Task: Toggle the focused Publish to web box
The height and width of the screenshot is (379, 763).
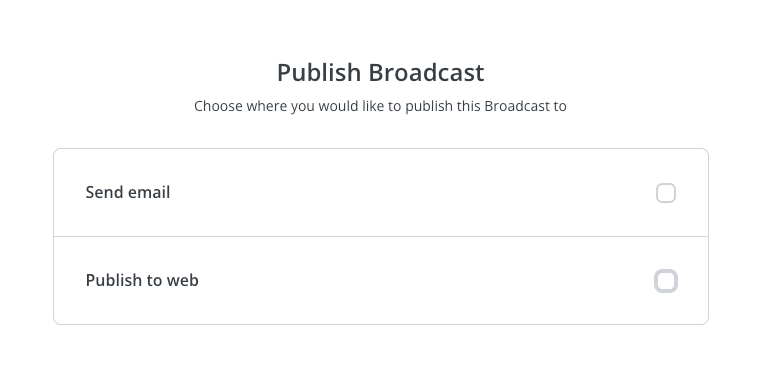Action: click(666, 281)
